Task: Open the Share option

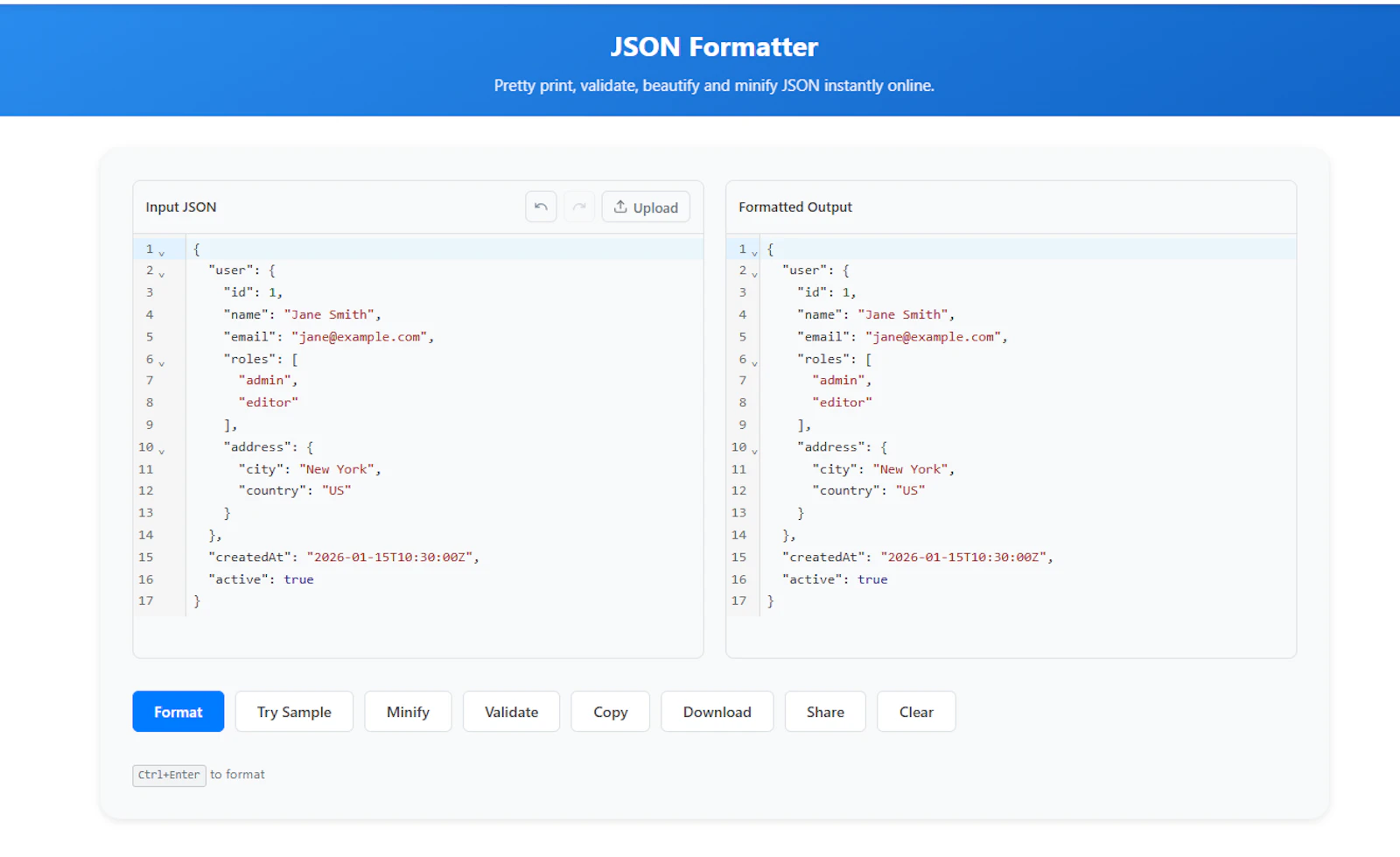Action: [825, 712]
